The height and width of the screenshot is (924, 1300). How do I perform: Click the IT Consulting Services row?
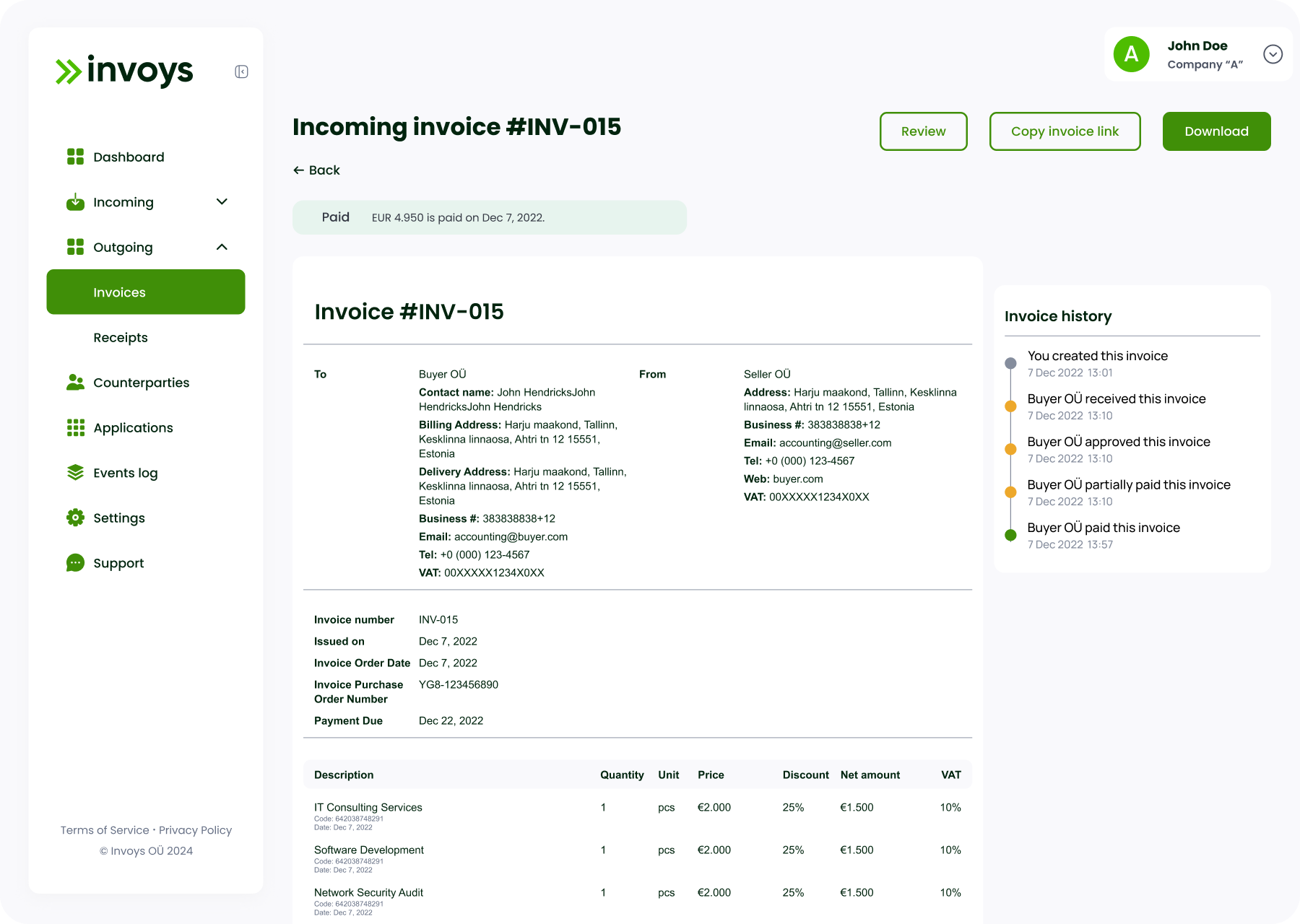[637, 816]
